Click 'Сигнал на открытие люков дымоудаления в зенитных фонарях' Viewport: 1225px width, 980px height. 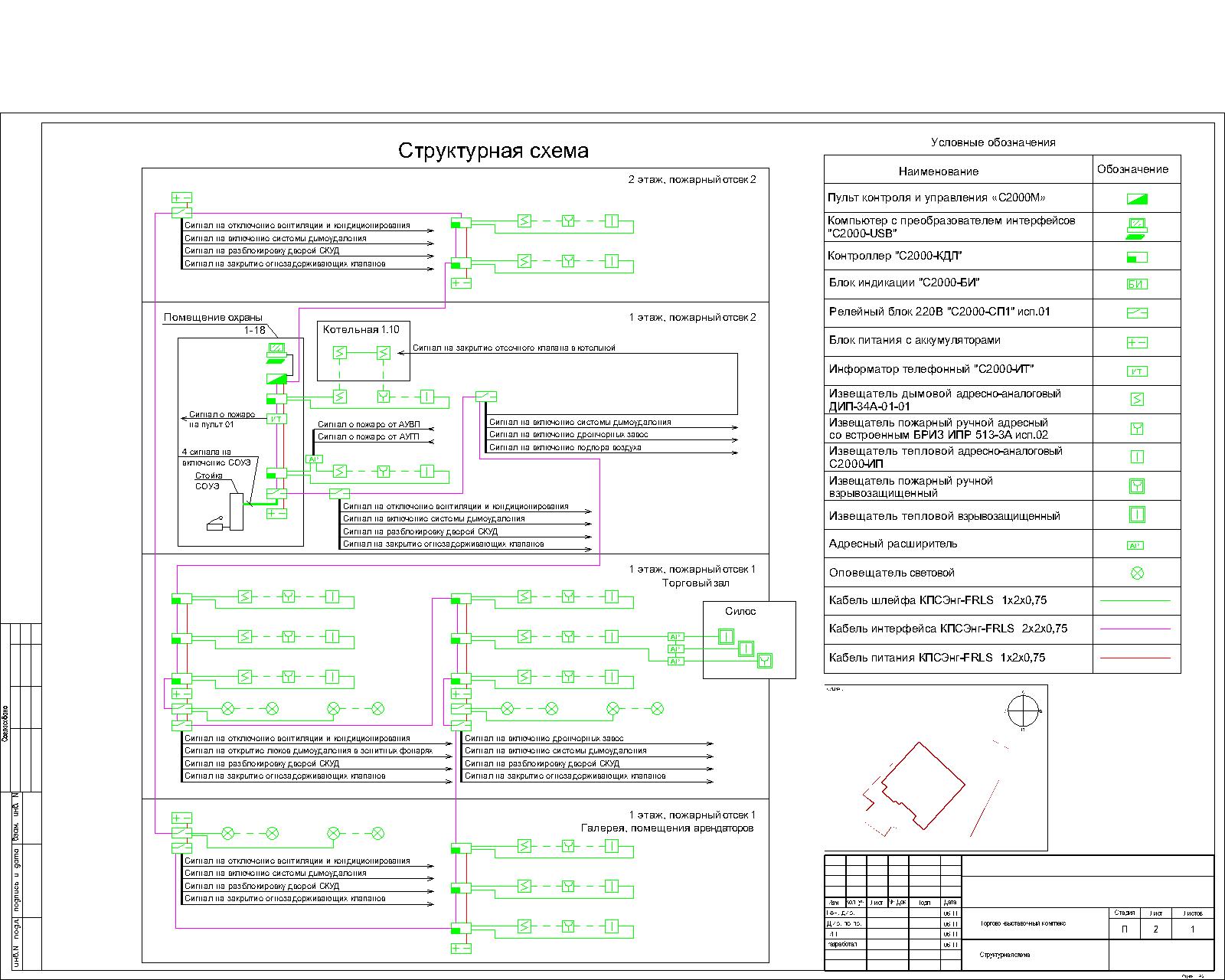point(309,751)
